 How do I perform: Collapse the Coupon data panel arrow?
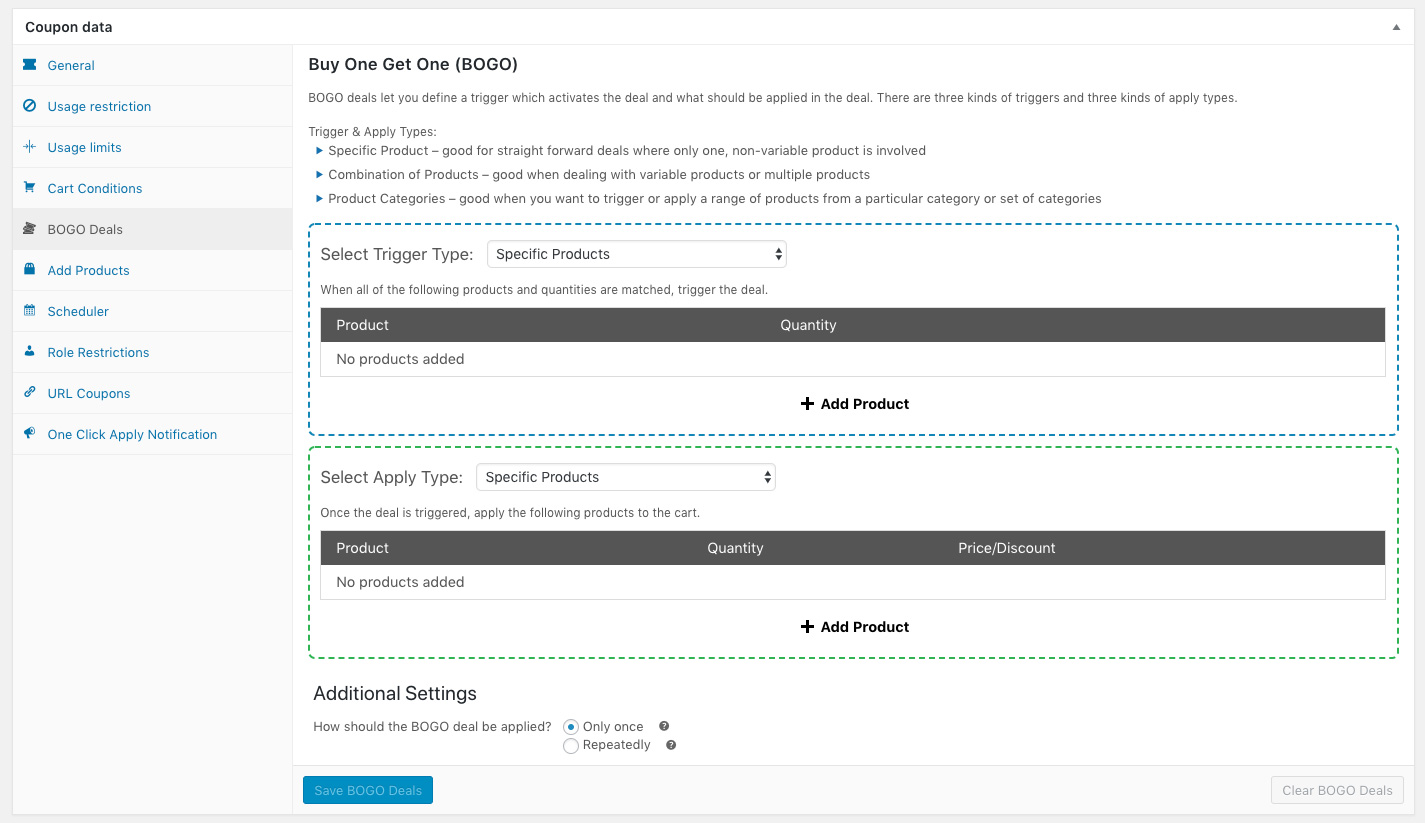[x=1396, y=27]
